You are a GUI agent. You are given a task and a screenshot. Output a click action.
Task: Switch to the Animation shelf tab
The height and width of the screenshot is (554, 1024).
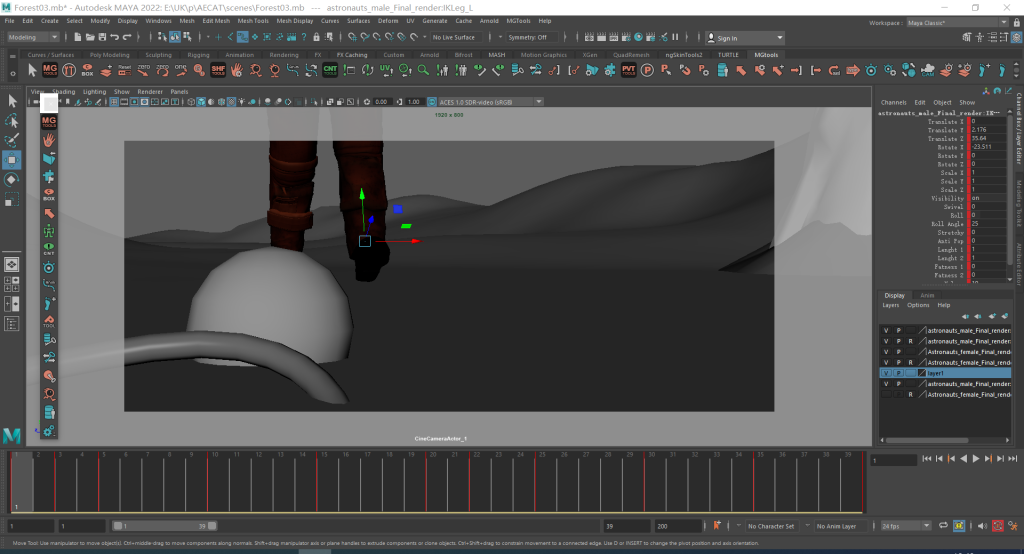pyautogui.click(x=240, y=55)
